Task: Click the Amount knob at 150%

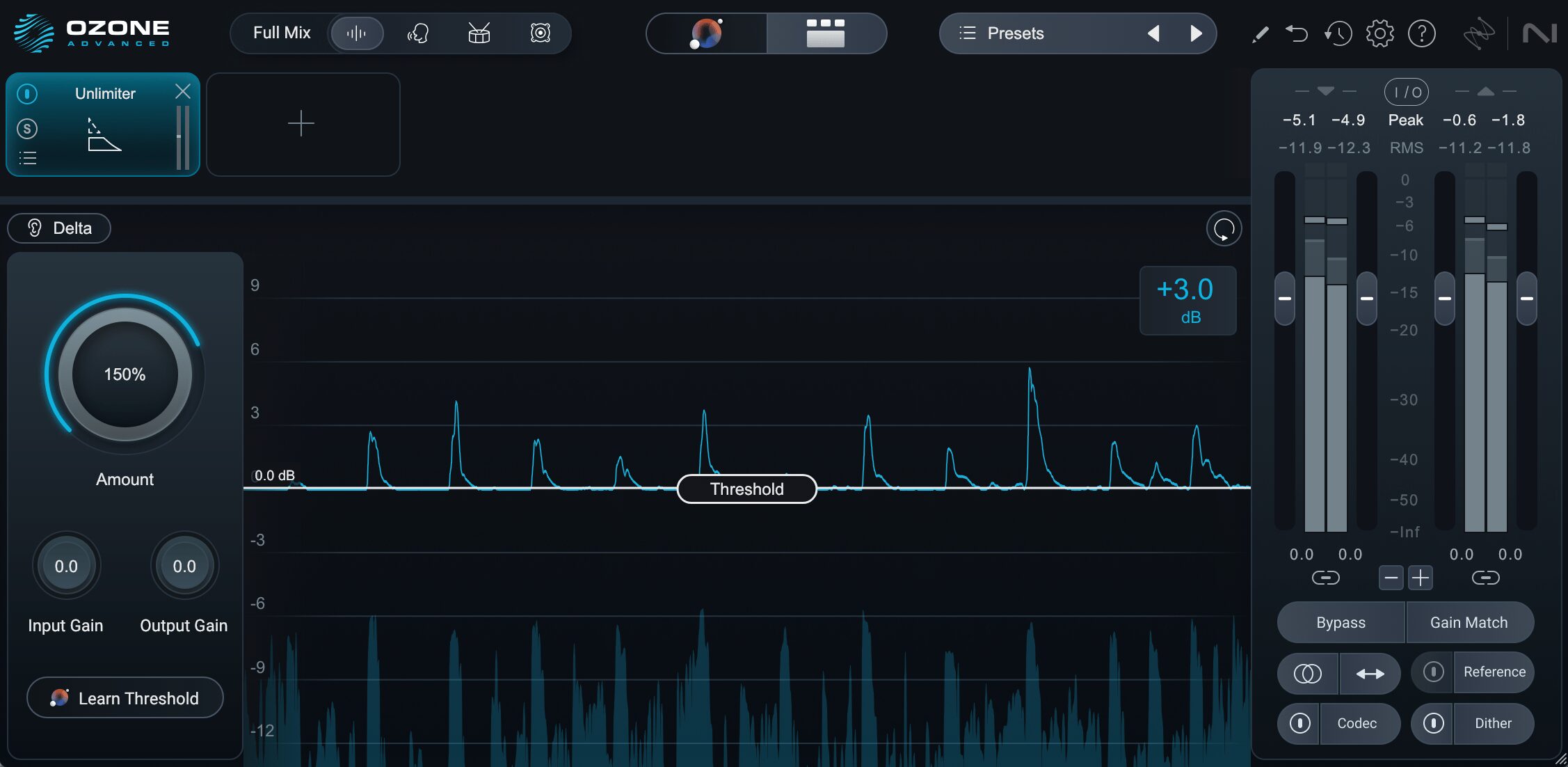Action: pyautogui.click(x=125, y=374)
